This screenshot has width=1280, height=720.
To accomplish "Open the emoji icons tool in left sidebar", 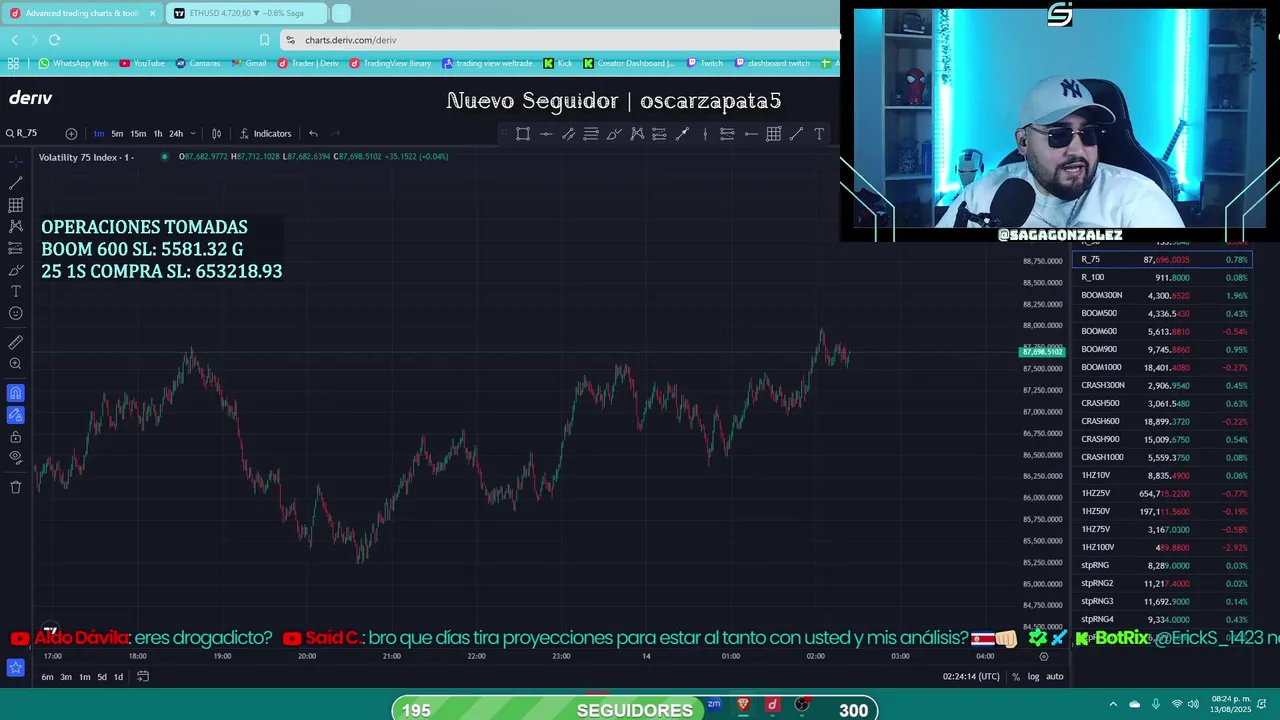I will [15, 313].
